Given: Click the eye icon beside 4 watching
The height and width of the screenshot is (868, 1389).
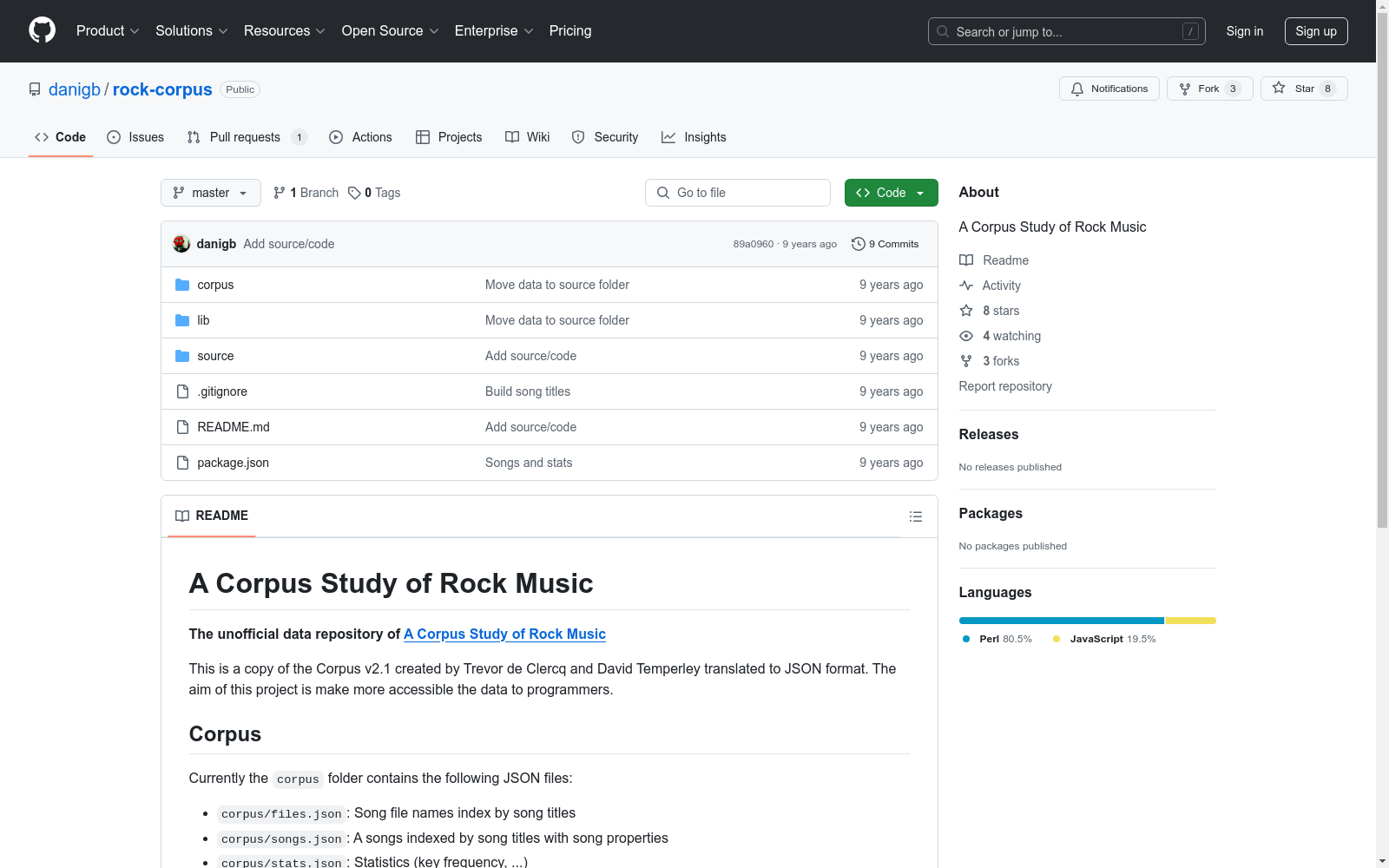Looking at the screenshot, I should (966, 336).
